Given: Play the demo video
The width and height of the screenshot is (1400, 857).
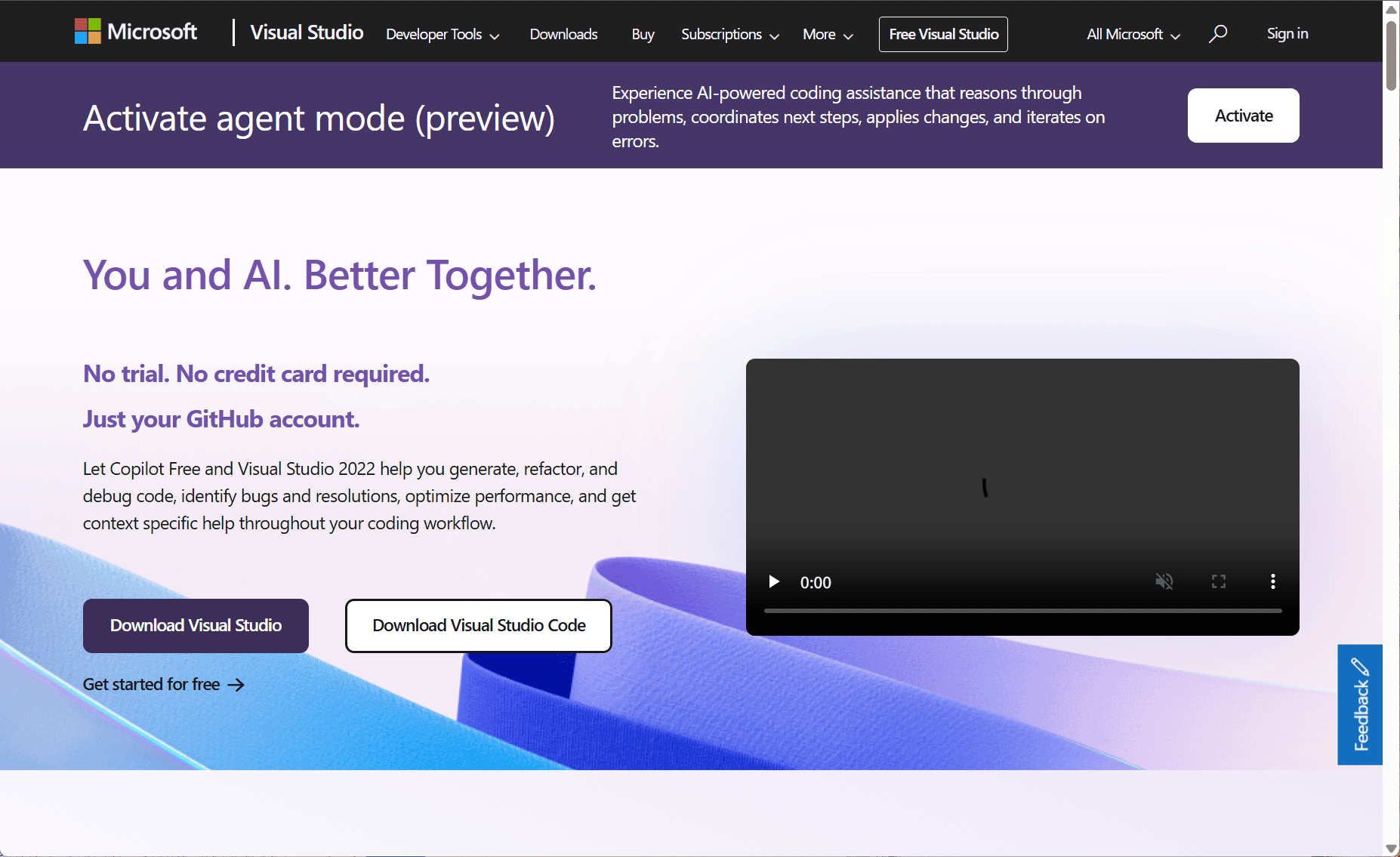Looking at the screenshot, I should [x=773, y=581].
